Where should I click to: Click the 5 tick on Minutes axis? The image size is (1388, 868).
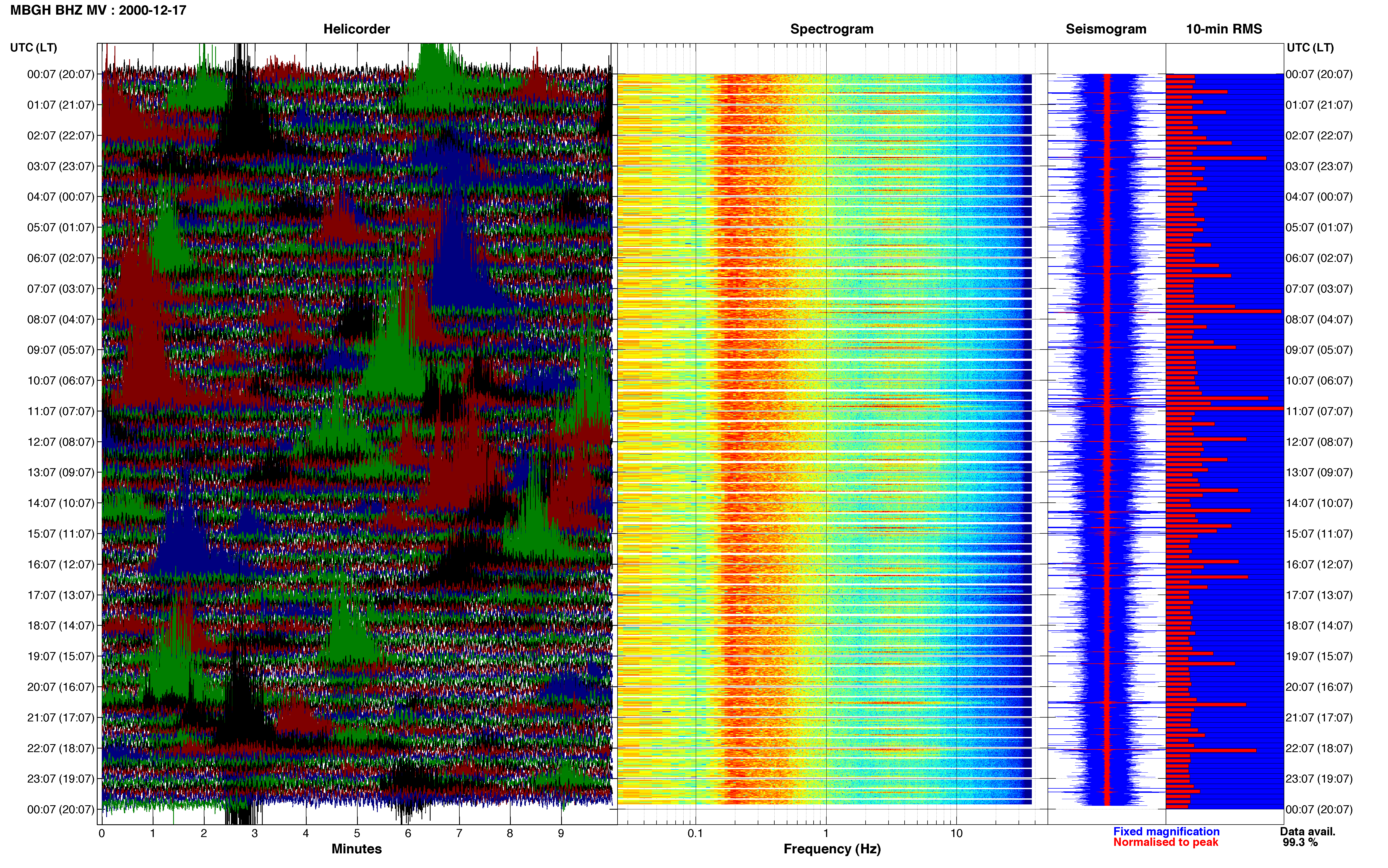tap(357, 833)
